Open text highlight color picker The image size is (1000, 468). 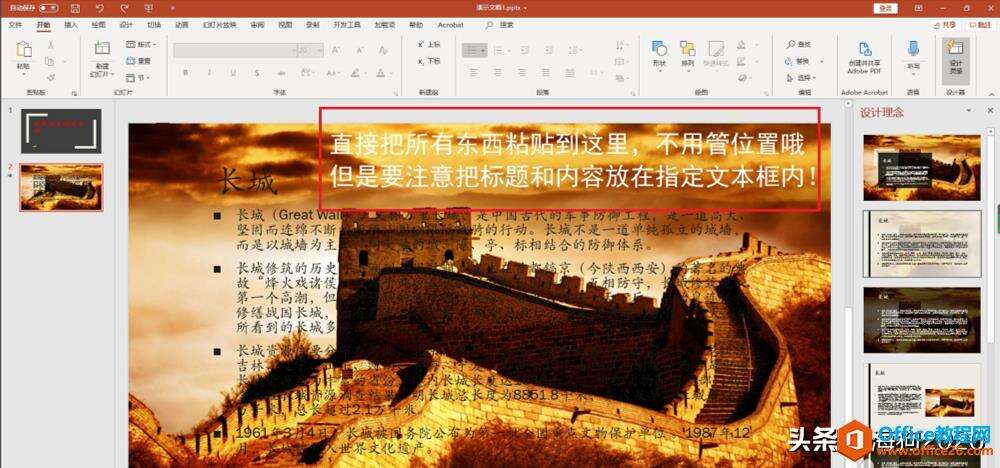(357, 73)
